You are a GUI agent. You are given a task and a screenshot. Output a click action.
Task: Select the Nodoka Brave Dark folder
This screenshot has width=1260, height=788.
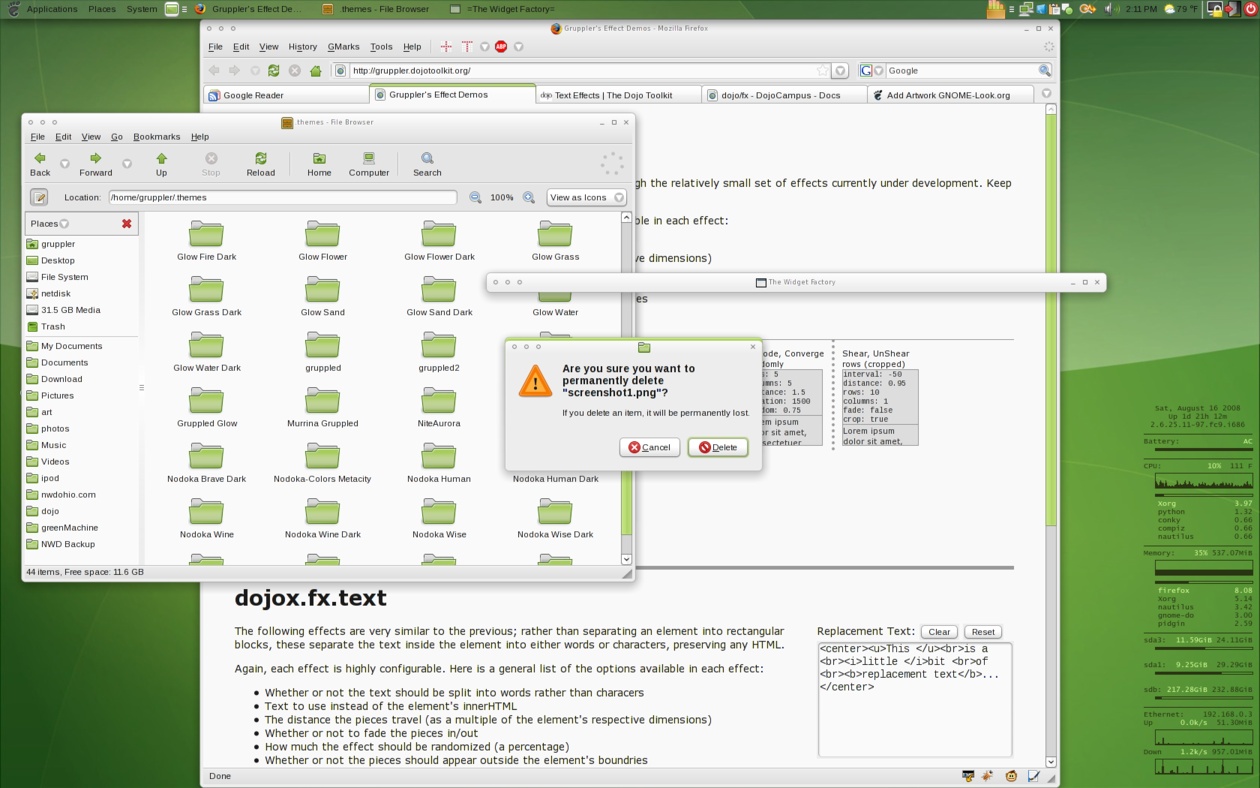(x=206, y=463)
